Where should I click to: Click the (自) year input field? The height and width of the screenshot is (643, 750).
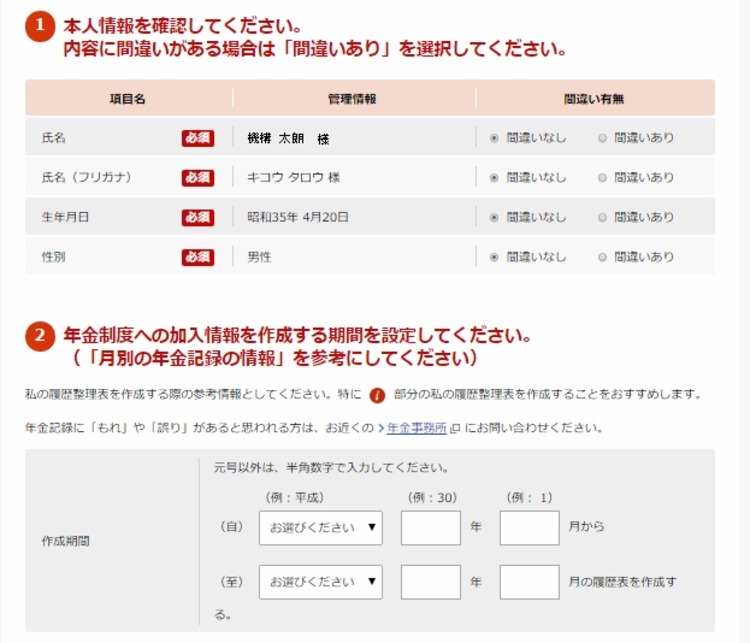point(430,528)
